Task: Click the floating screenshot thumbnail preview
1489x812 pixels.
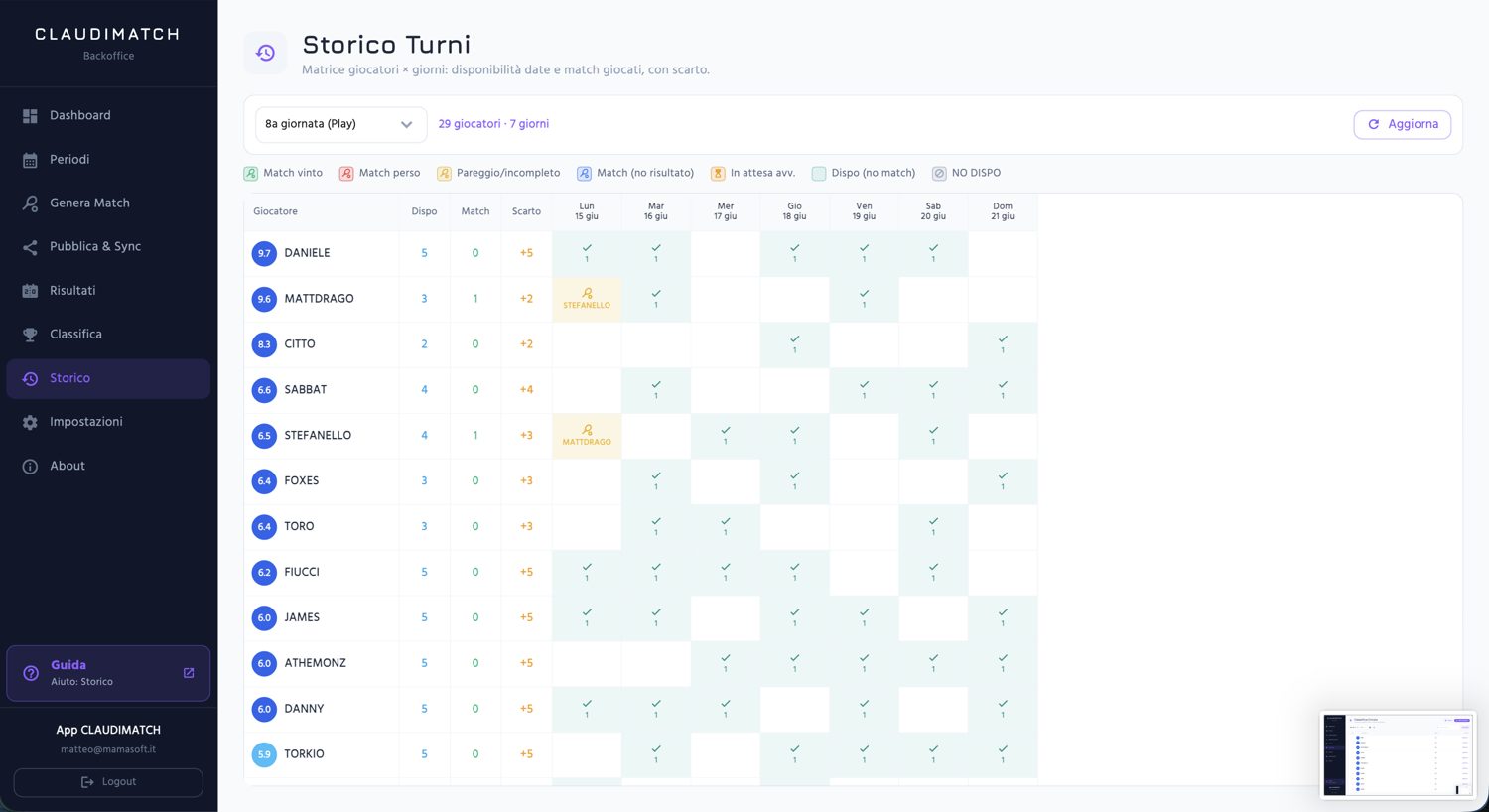Action: click(x=1398, y=754)
